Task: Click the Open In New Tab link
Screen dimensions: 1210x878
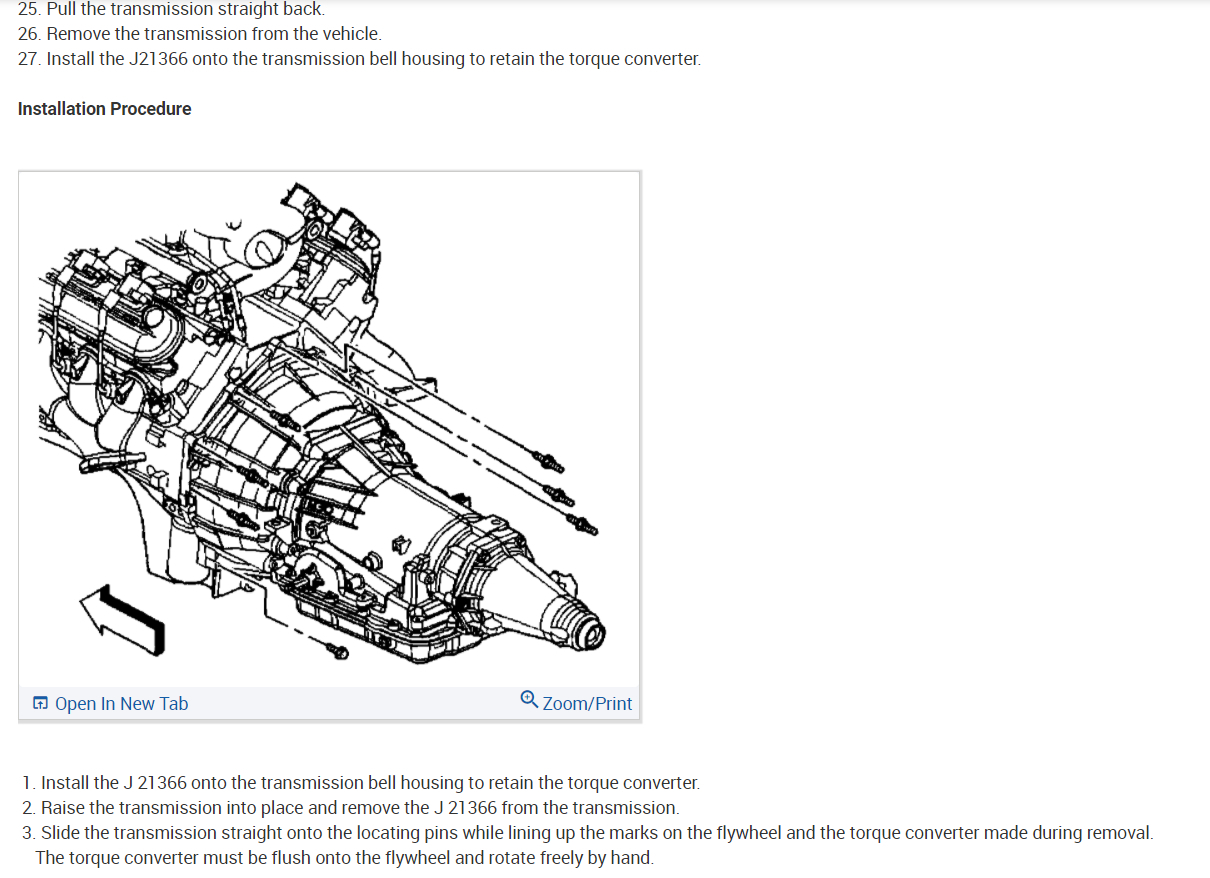Action: point(121,704)
